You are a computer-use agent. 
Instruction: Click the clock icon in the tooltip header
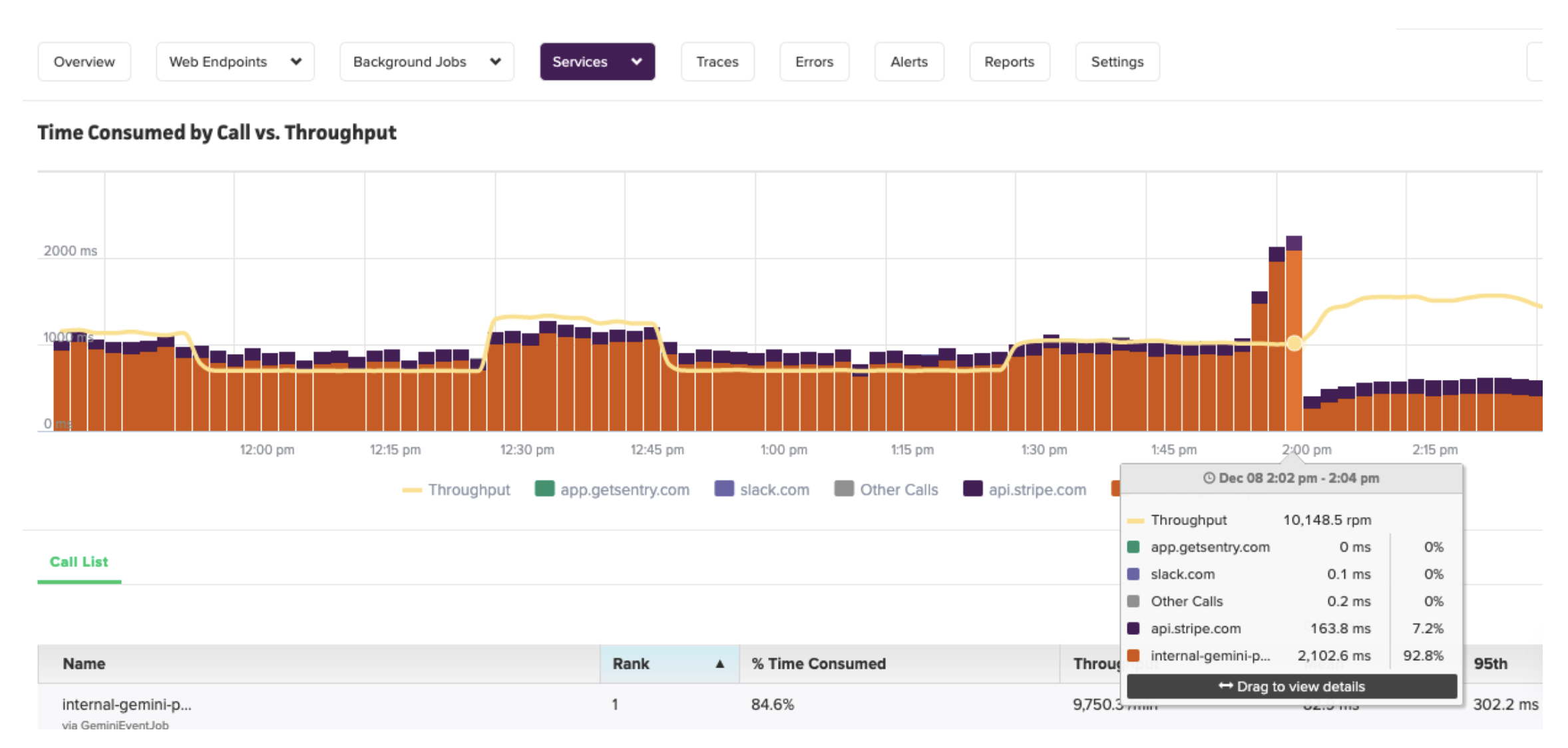[1211, 478]
